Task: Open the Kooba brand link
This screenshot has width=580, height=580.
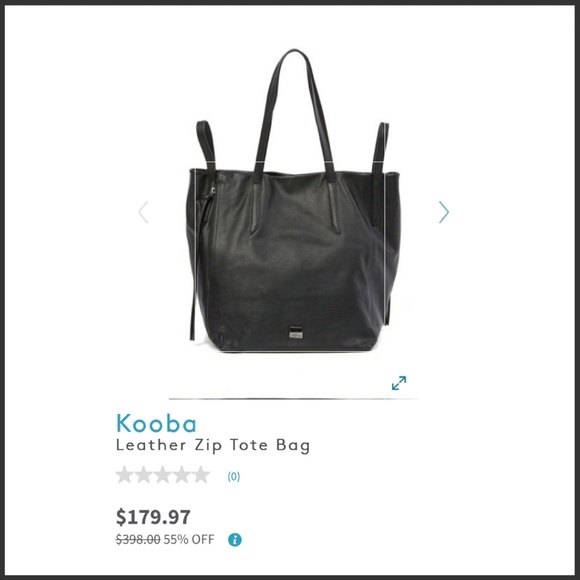Action: (x=156, y=423)
